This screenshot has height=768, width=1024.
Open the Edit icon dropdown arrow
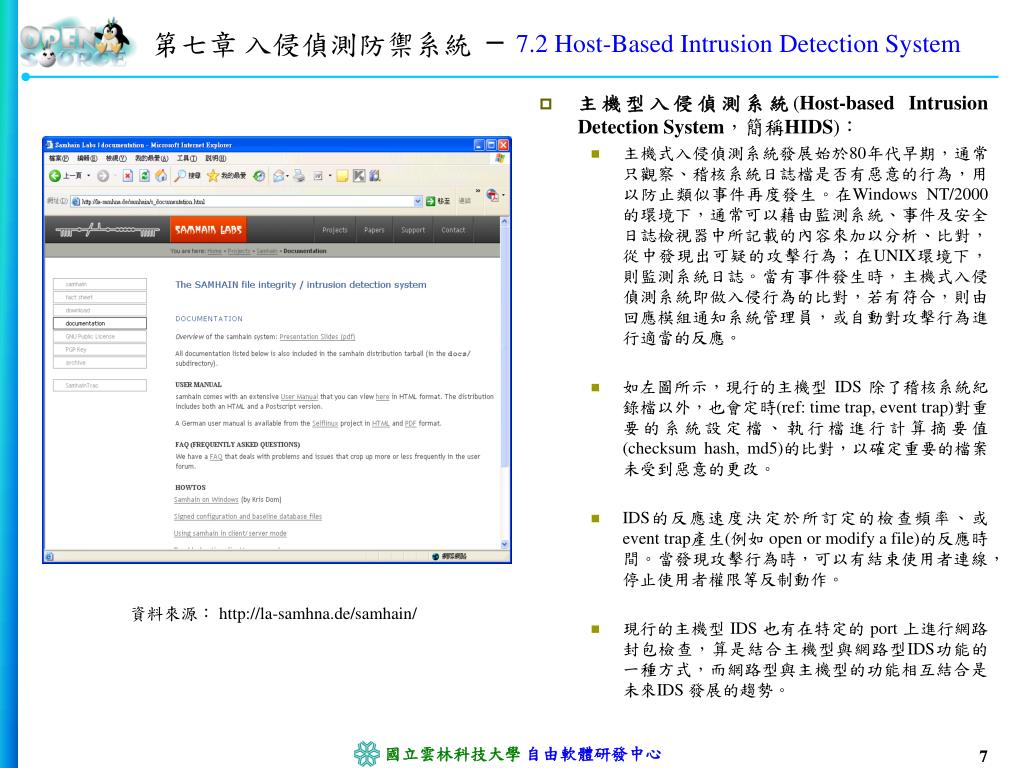pyautogui.click(x=330, y=176)
